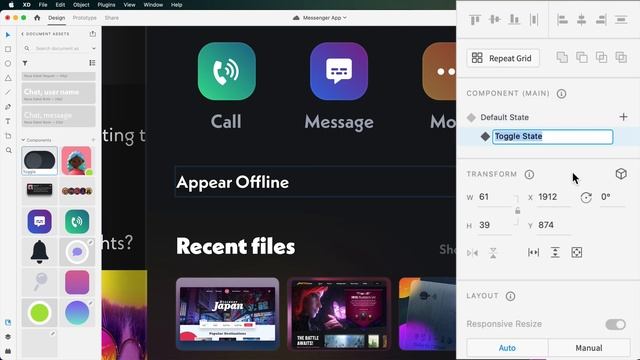Screen dimensions: 640x360
Task: Align bottom edges
Action: tap(514, 19)
